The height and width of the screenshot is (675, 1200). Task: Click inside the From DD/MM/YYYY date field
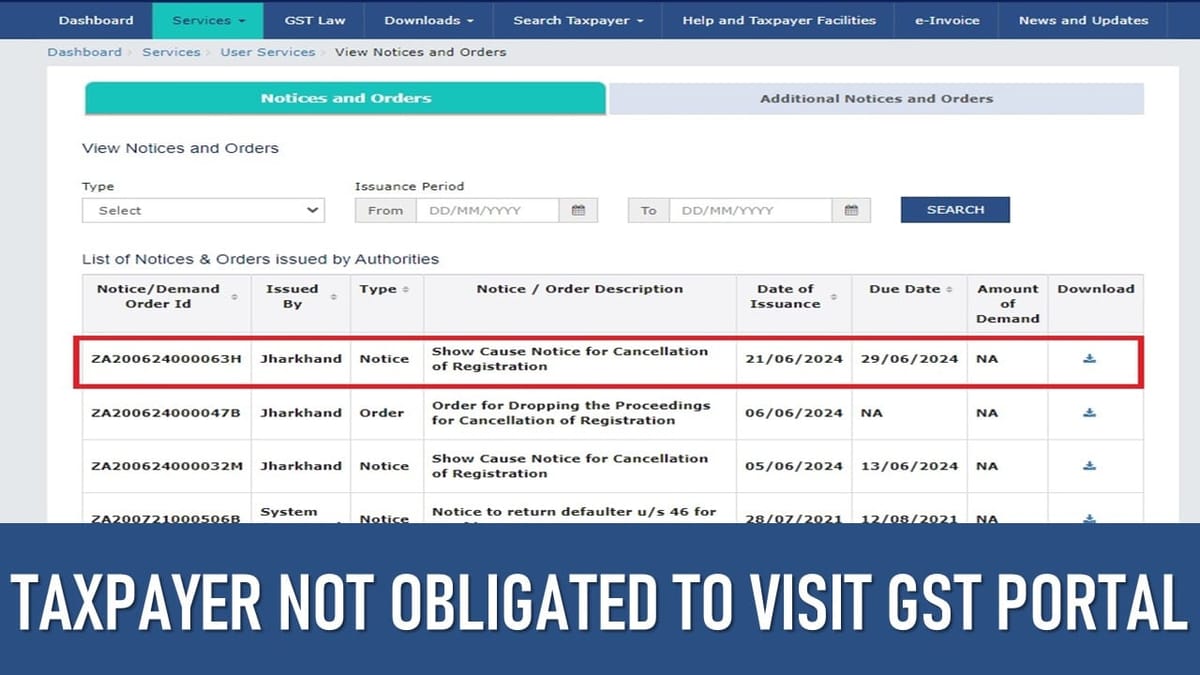pyautogui.click(x=495, y=210)
